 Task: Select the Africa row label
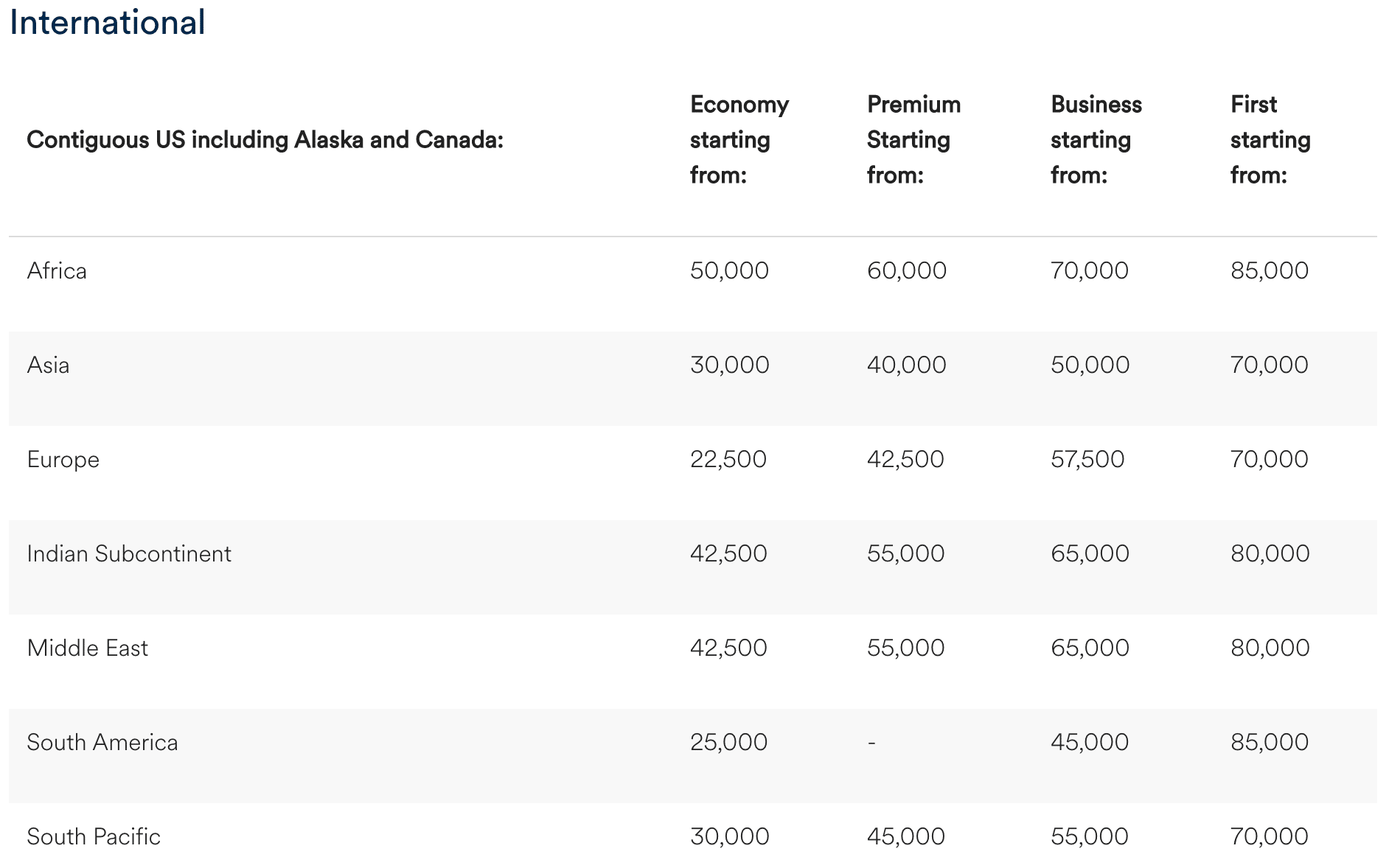[x=57, y=271]
